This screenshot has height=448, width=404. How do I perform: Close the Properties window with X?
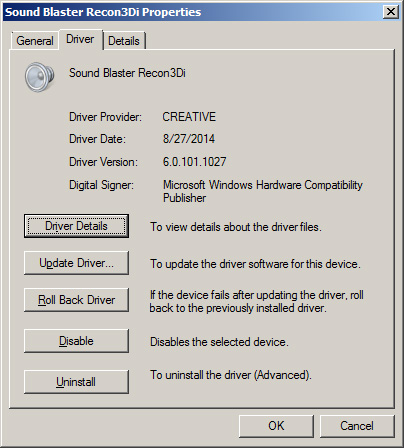point(391,12)
